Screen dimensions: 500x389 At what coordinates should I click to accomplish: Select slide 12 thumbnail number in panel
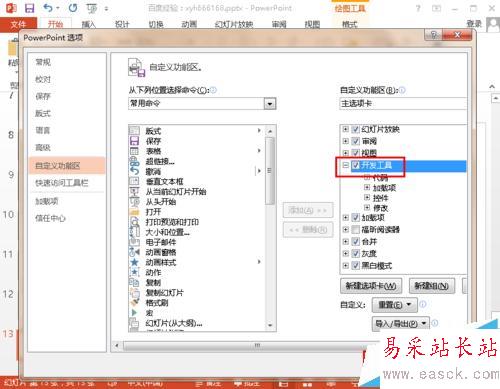click(x=8, y=294)
